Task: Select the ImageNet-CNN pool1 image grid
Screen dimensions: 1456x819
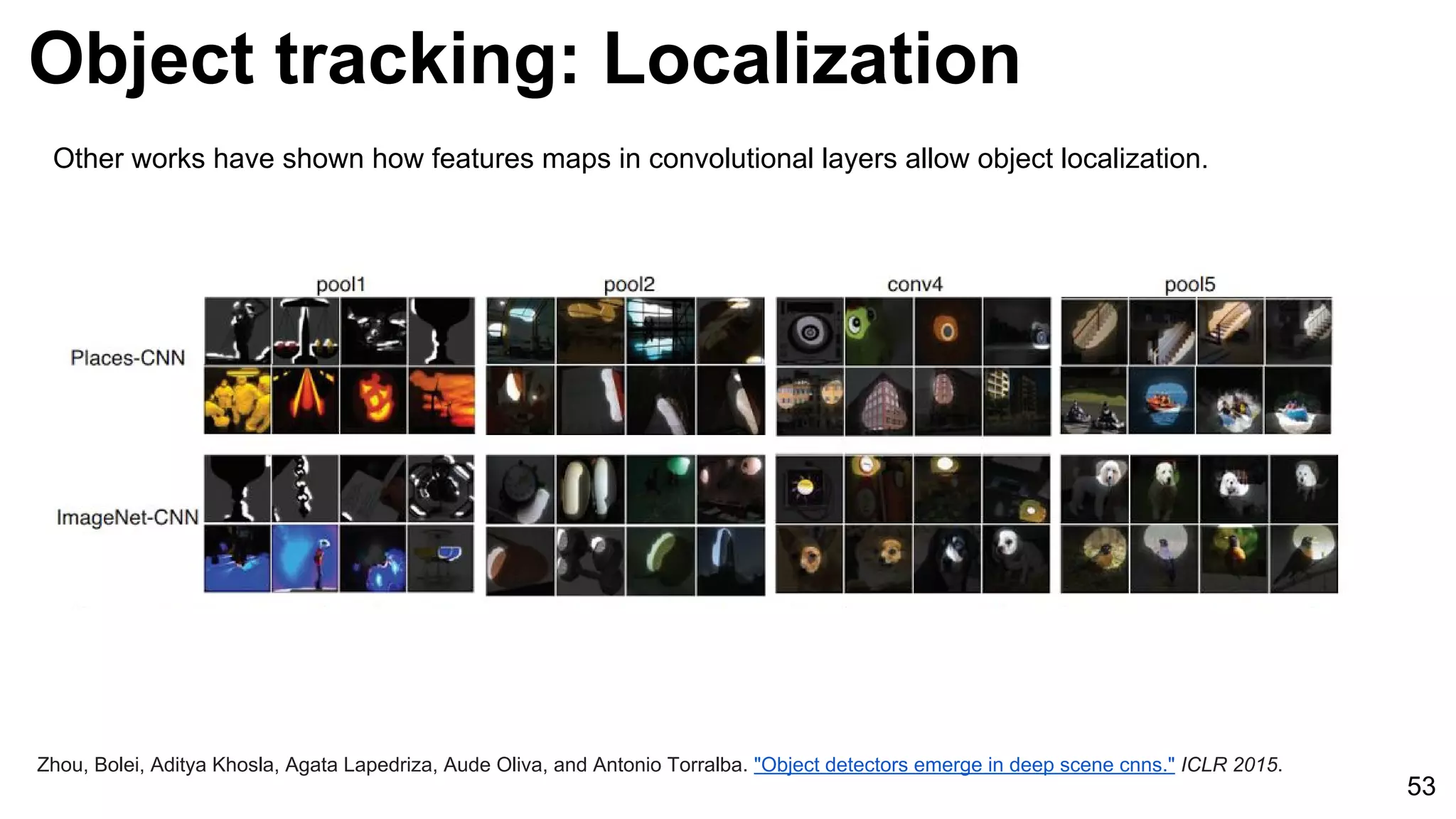Action: point(339,524)
